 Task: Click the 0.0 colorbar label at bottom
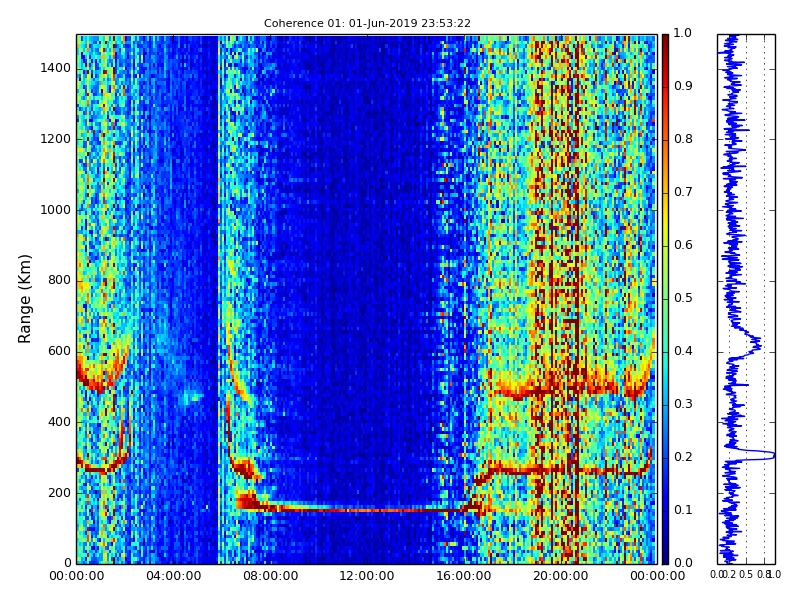pos(683,563)
